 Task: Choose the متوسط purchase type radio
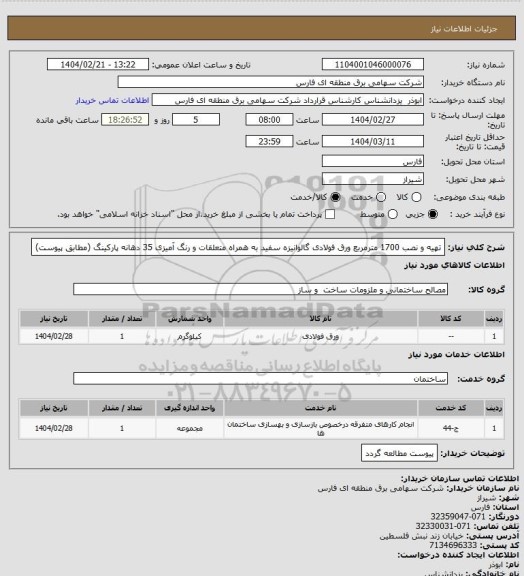pyautogui.click(x=393, y=214)
